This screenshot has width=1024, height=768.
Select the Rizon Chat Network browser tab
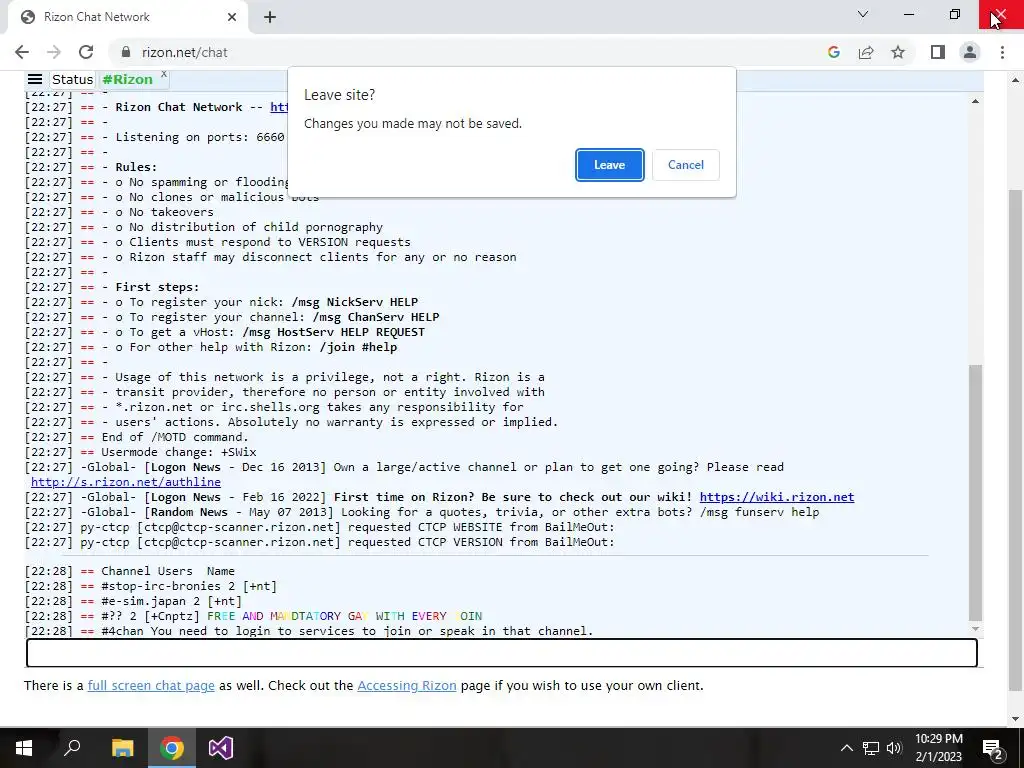coord(124,17)
